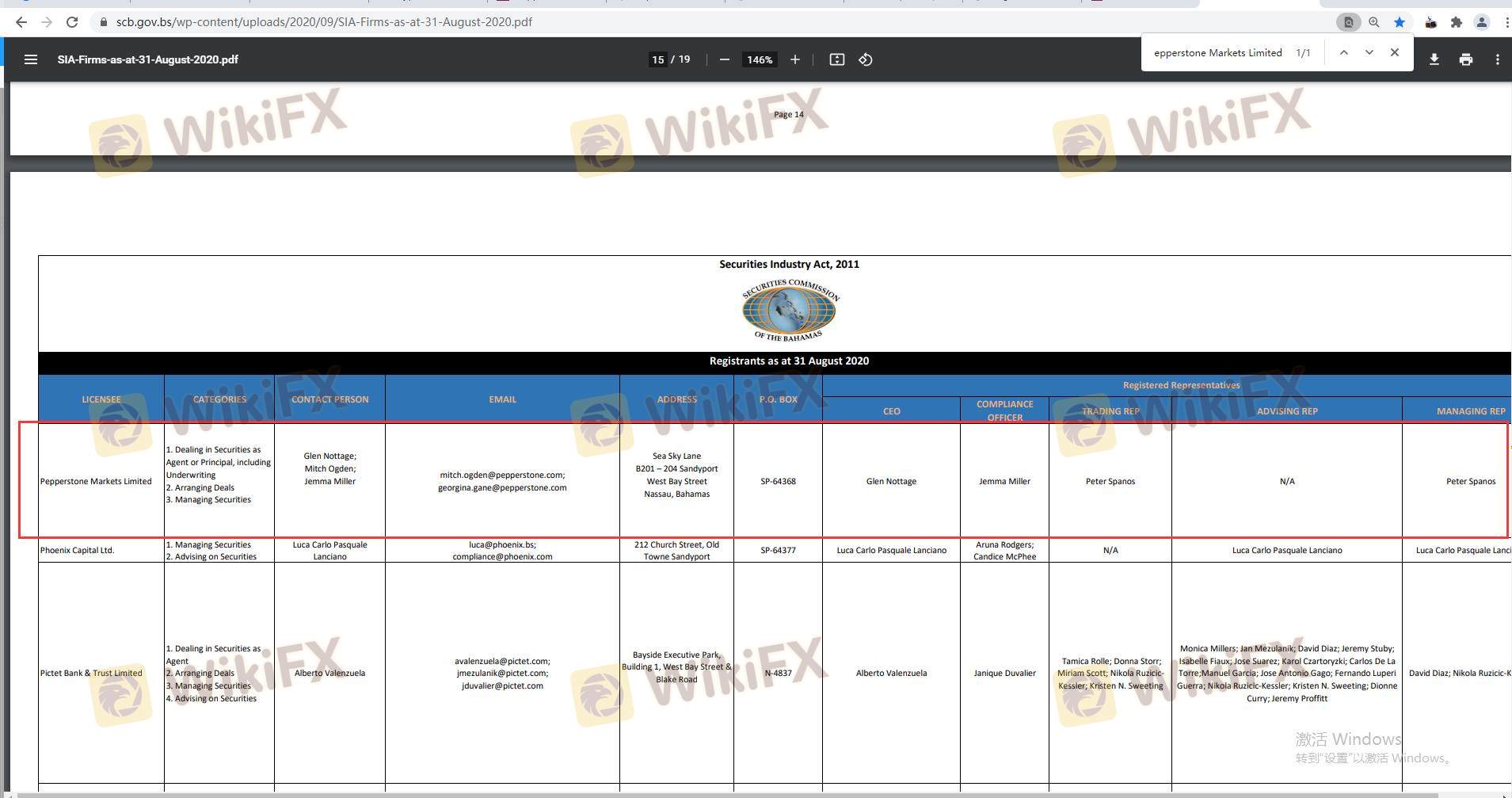Click 'Peter Spanos' in the Trading Rep column

click(x=1110, y=481)
